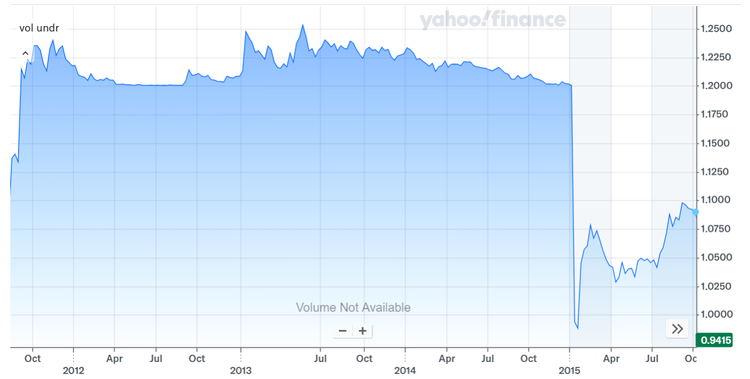Select the 2013 year label on the time axis
This screenshot has width=750, height=379.
pos(241,370)
